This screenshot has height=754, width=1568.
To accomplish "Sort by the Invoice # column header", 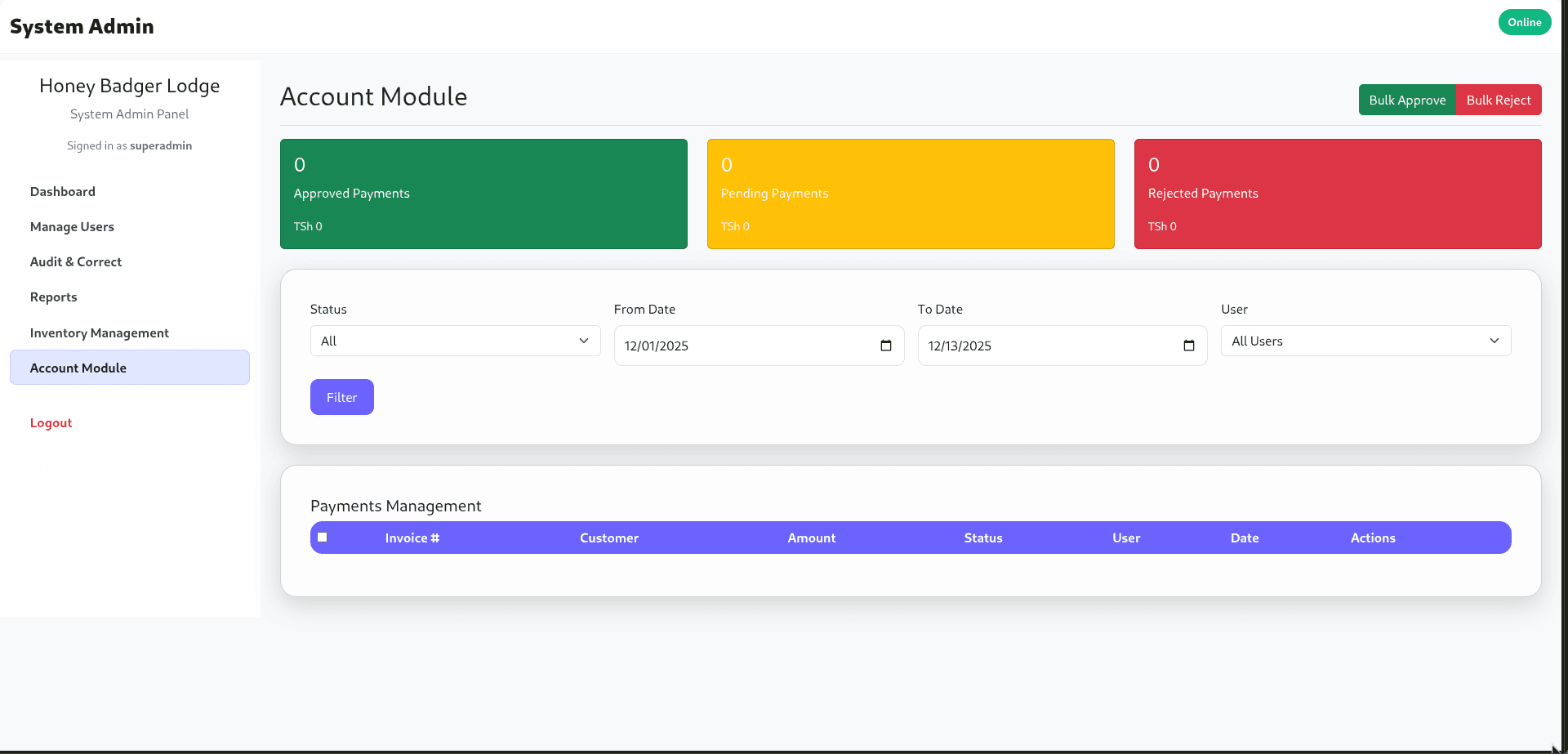I will click(412, 538).
